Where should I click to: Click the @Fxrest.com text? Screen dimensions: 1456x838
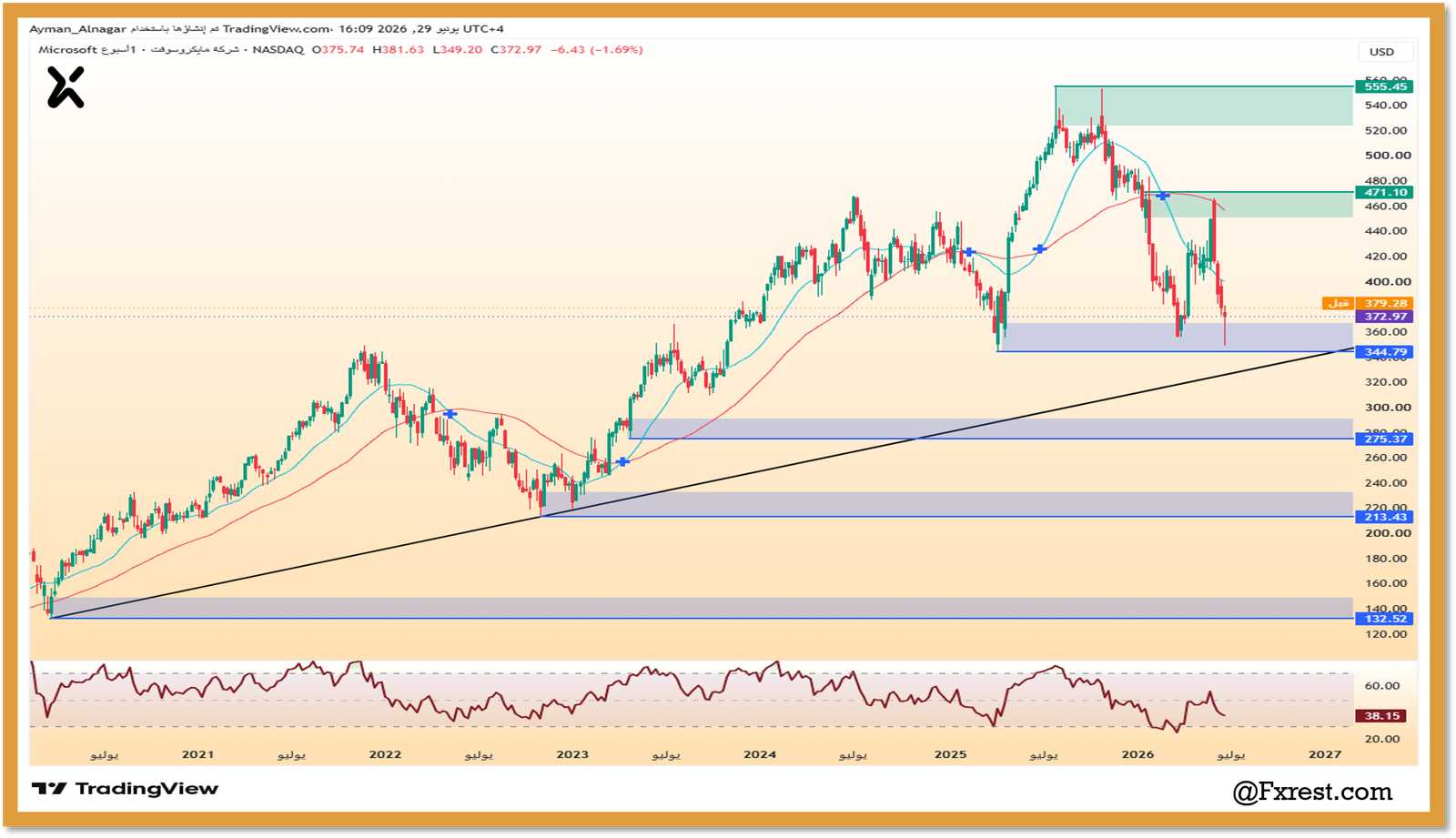(1312, 792)
